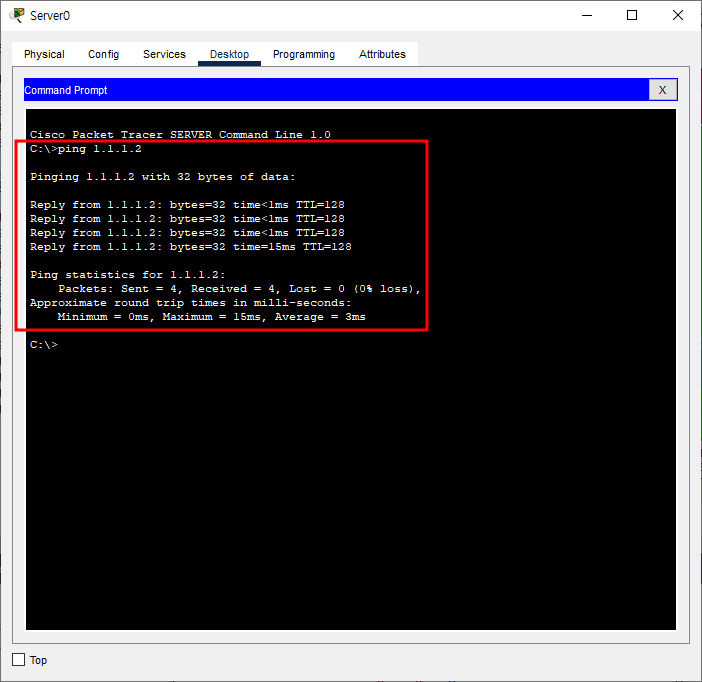Screen dimensions: 702x682
Task: Maximize the Server0 window
Action: pyautogui.click(x=632, y=15)
